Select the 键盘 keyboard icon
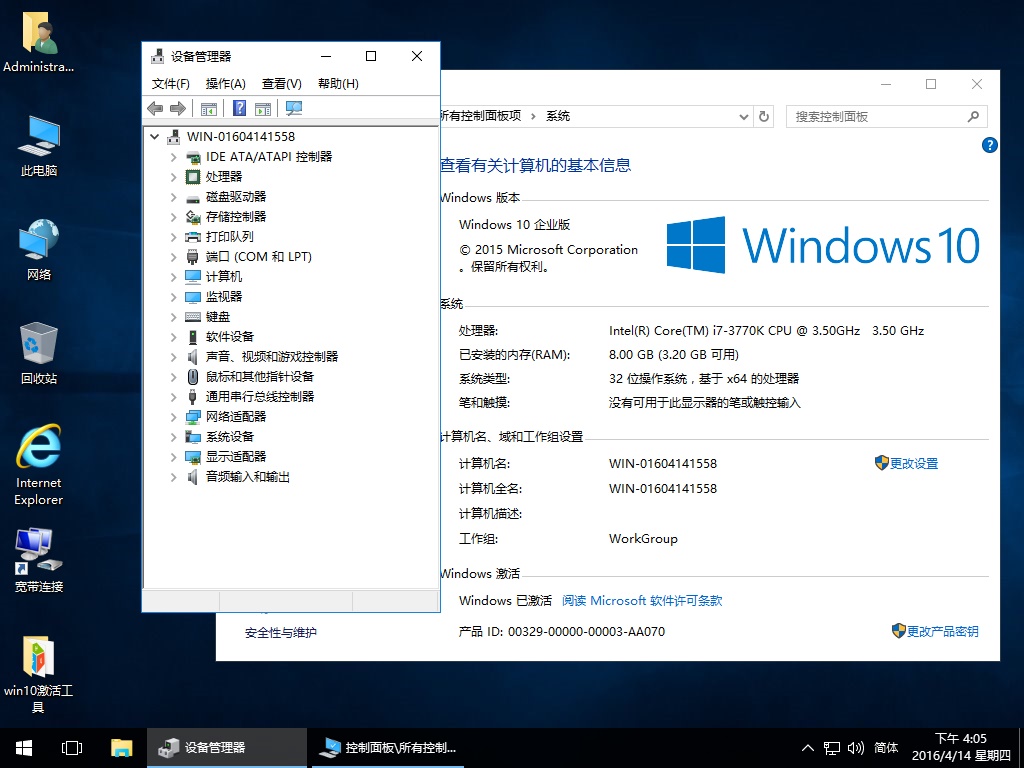Screen dimensions: 1024x768 tap(193, 317)
